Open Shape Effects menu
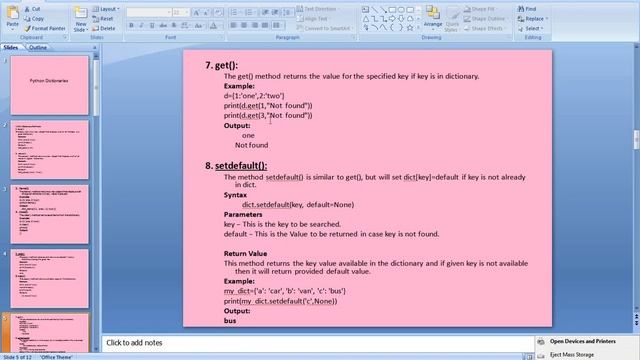Viewport: 640px width, 360px height. pos(485,28)
